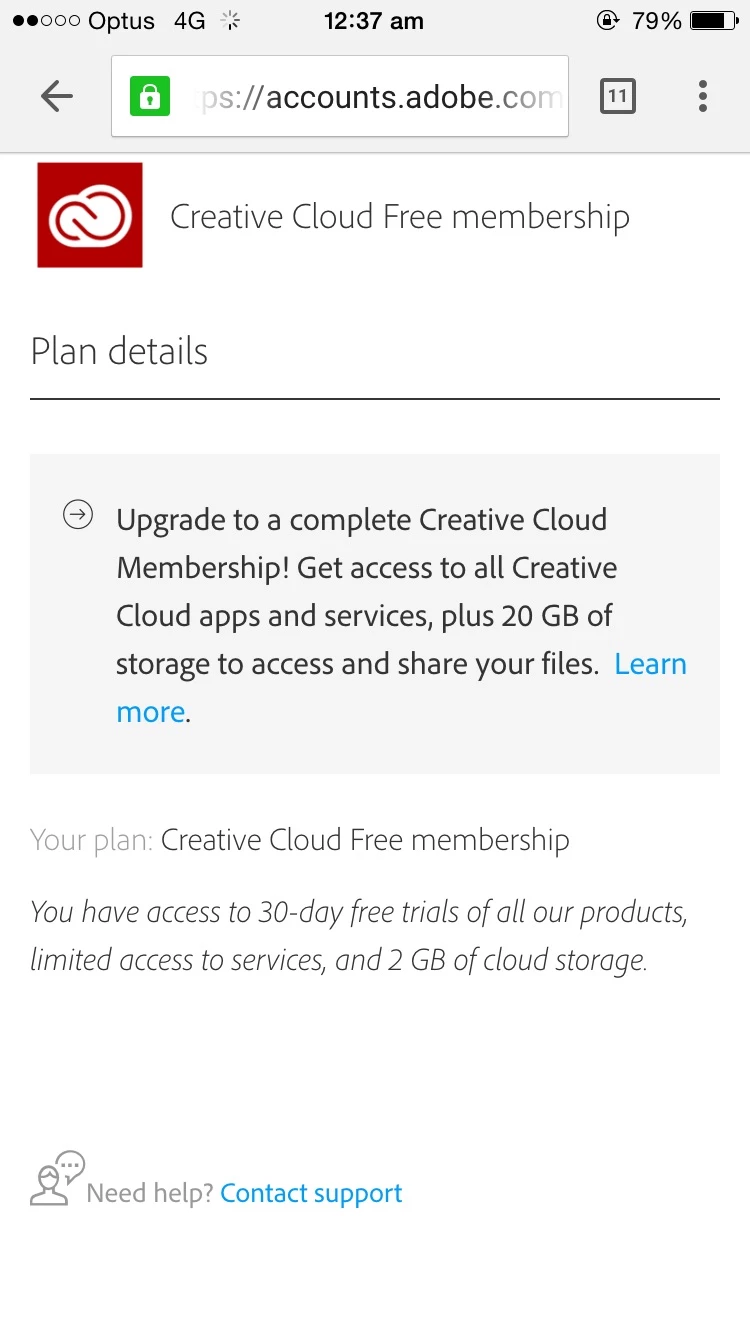750x1334 pixels.
Task: Tap the Plan details section heading
Action: pos(120,352)
